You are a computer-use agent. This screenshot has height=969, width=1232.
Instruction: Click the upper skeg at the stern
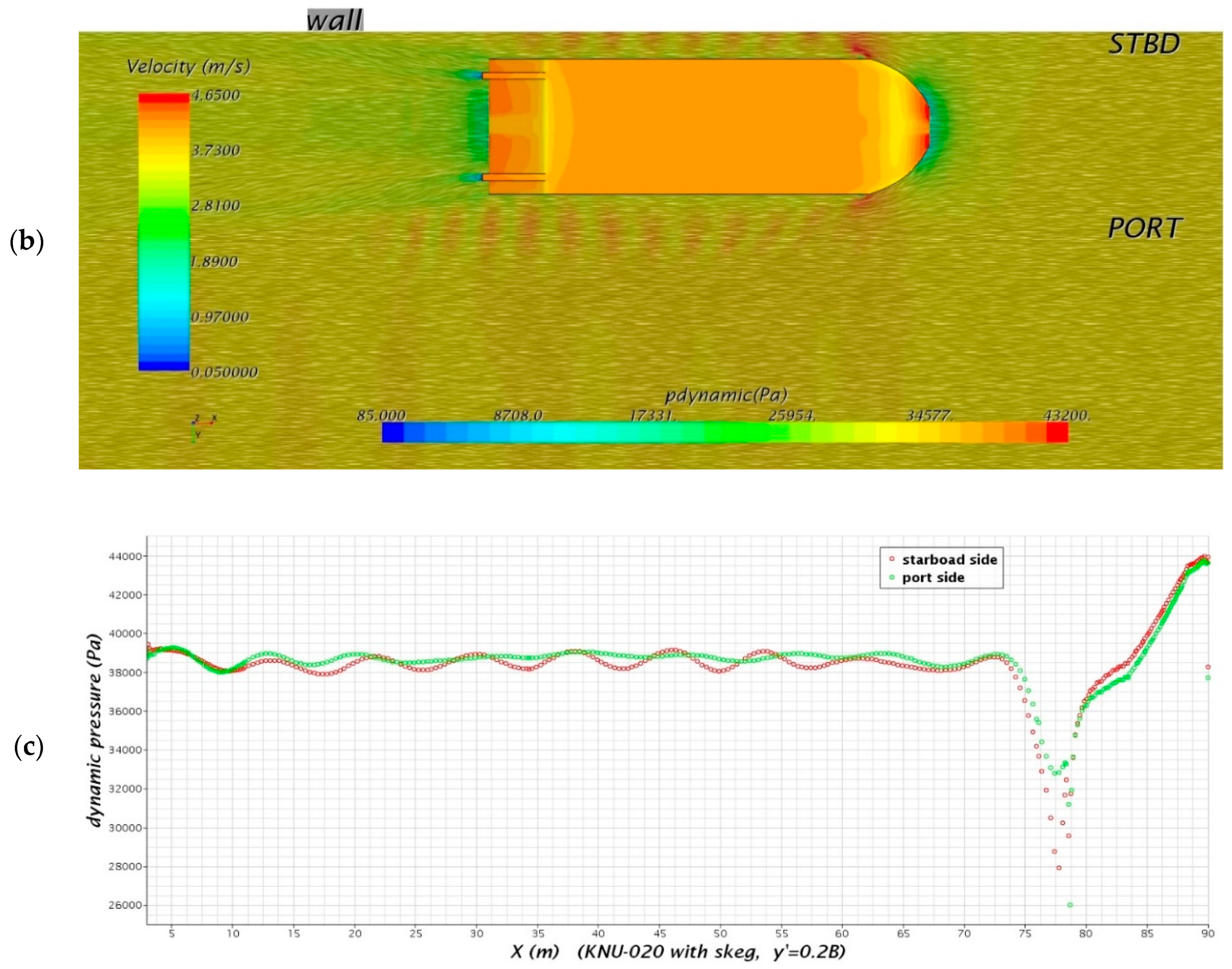coord(513,76)
